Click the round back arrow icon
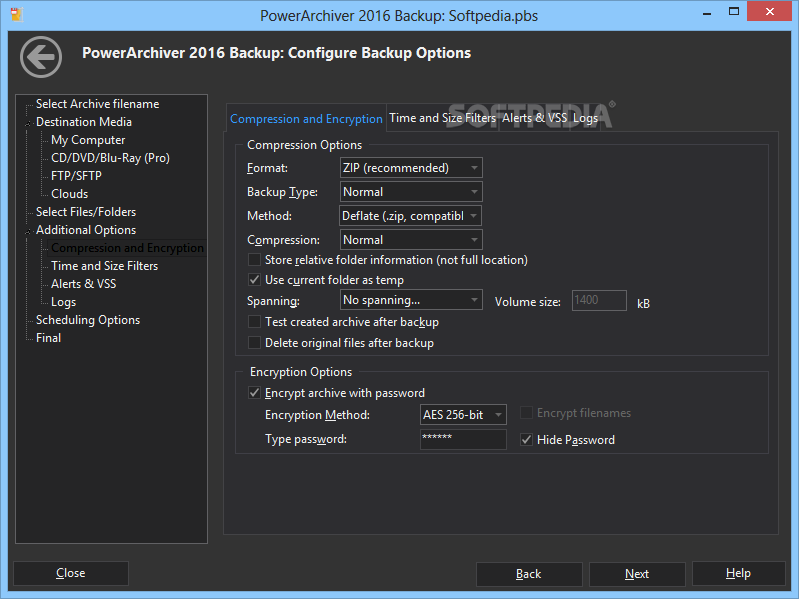 point(41,57)
